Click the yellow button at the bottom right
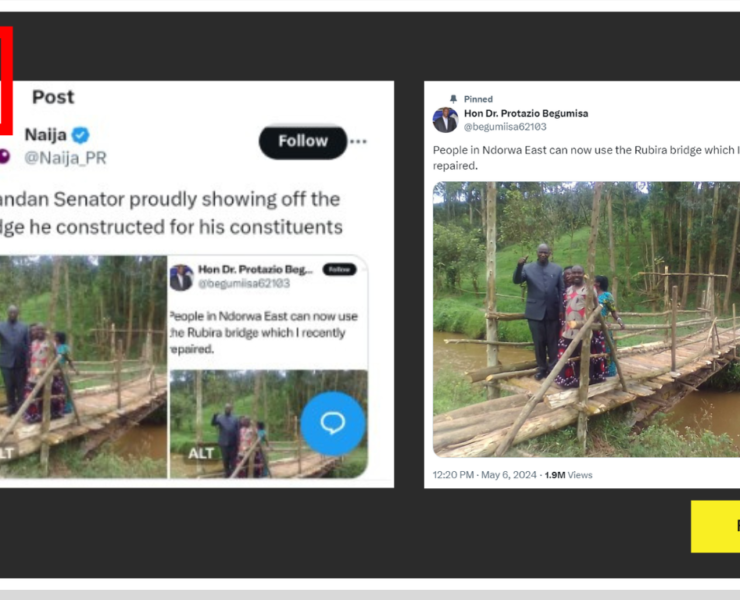740x600 pixels. click(x=716, y=526)
